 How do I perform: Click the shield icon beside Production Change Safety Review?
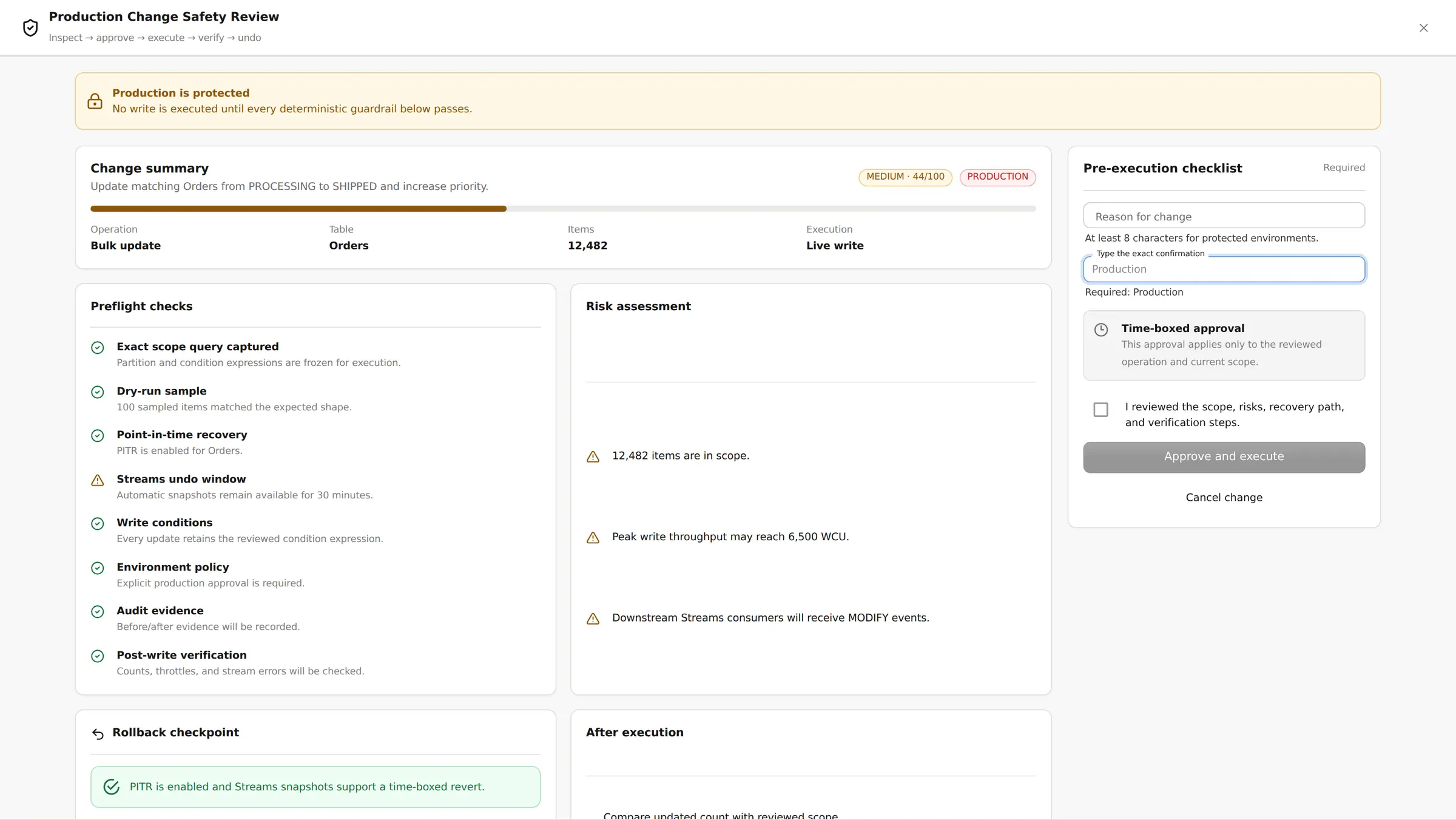[x=30, y=27]
